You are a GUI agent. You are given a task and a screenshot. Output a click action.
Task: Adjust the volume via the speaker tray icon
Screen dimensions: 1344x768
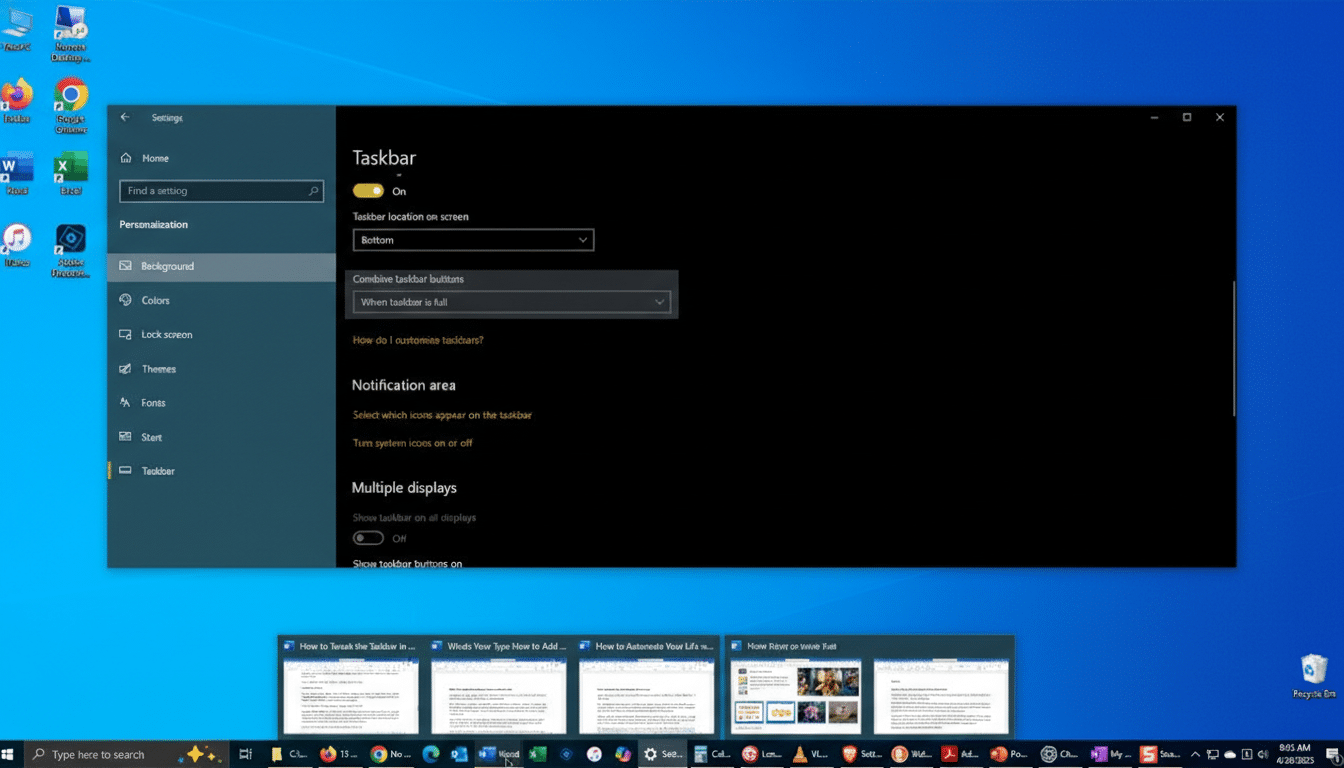pyautogui.click(x=1262, y=754)
